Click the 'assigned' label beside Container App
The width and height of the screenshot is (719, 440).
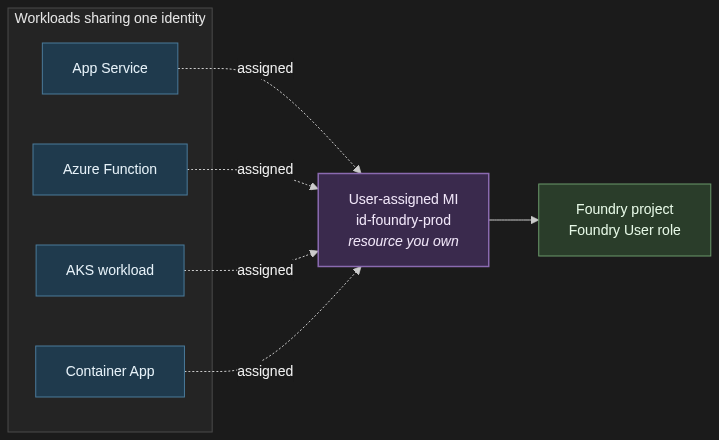coord(265,371)
